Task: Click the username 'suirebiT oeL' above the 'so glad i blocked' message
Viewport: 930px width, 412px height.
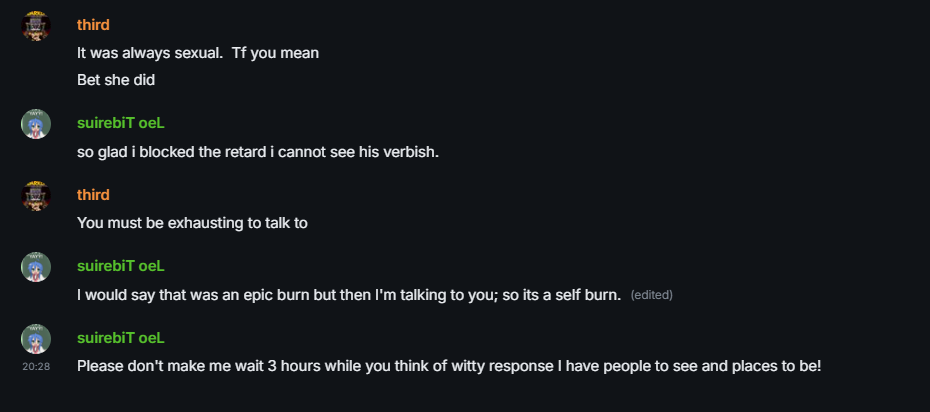Action: [x=120, y=123]
